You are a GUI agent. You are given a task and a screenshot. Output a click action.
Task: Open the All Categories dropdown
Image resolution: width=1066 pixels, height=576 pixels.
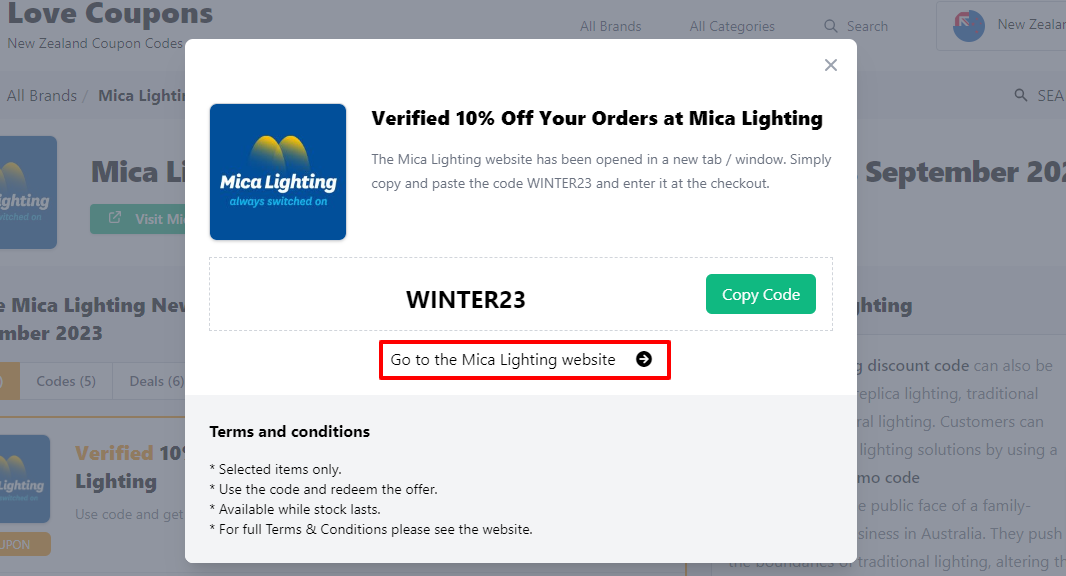731,26
